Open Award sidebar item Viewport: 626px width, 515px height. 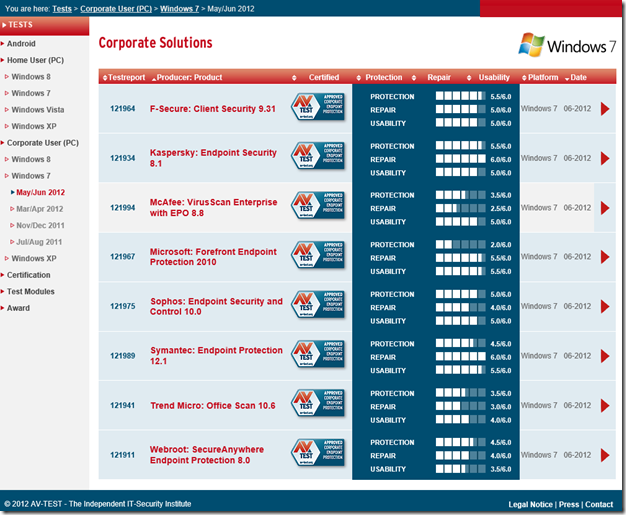click(x=18, y=308)
